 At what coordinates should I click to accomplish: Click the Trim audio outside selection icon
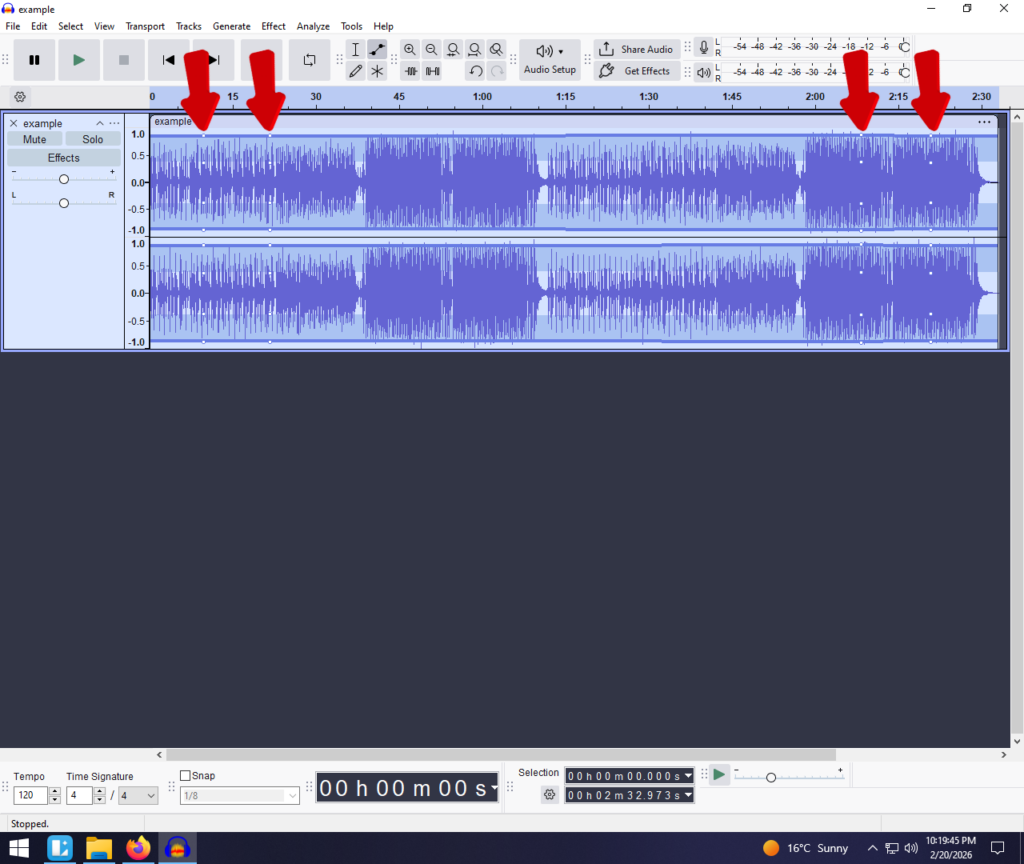pos(410,71)
